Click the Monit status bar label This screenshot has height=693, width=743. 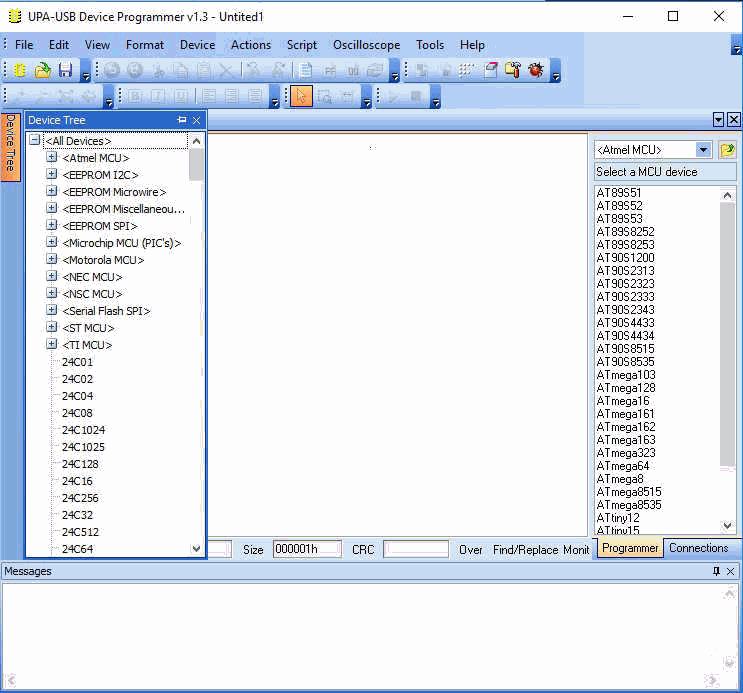[x=576, y=550]
